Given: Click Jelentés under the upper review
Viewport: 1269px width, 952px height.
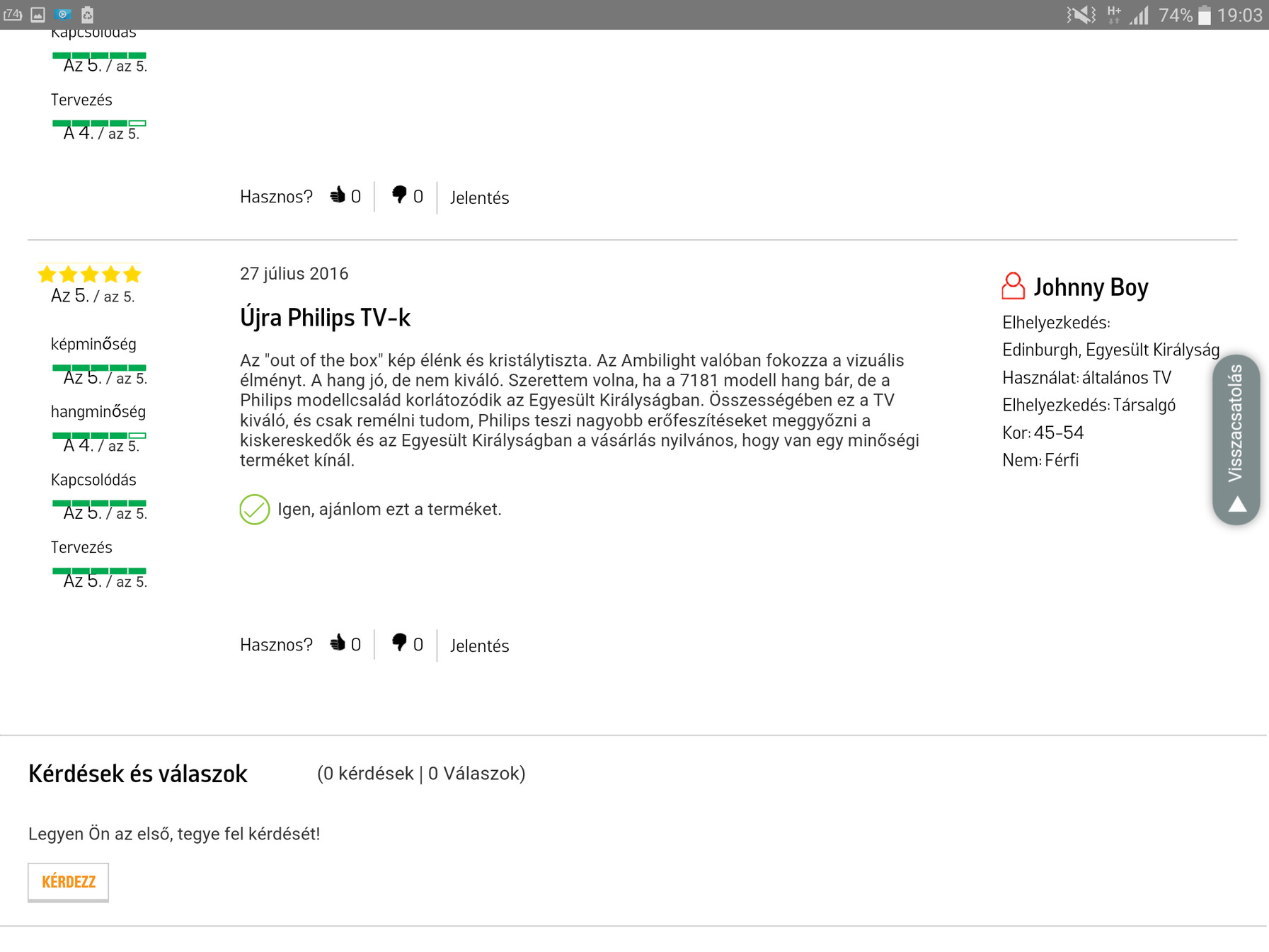Looking at the screenshot, I should (x=479, y=197).
